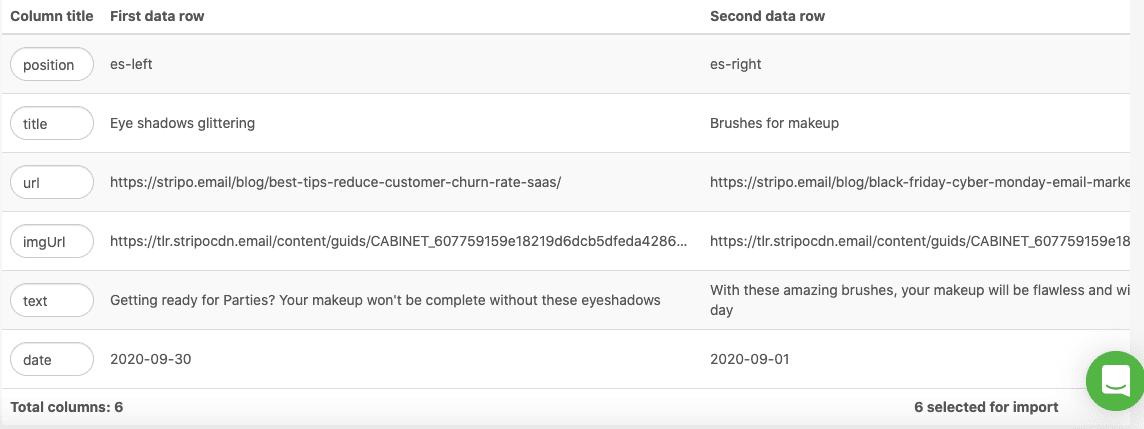Select the 'title' column title pill
The height and width of the screenshot is (429, 1144).
click(x=51, y=124)
